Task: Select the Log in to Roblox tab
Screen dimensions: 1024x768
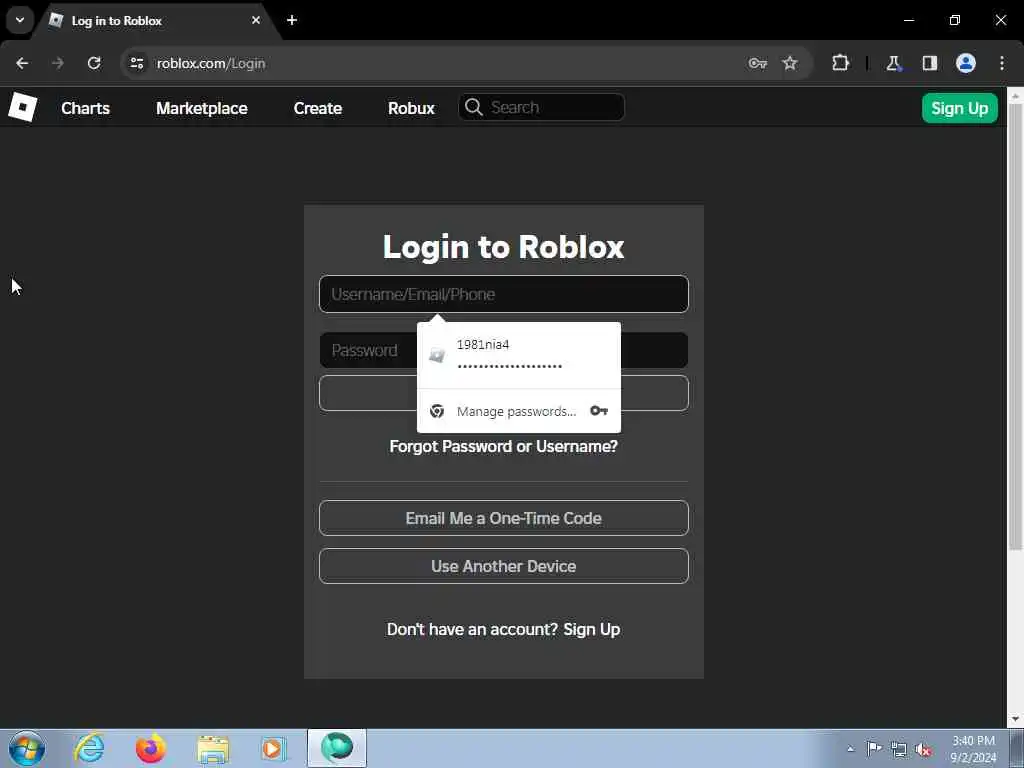Action: coord(157,21)
